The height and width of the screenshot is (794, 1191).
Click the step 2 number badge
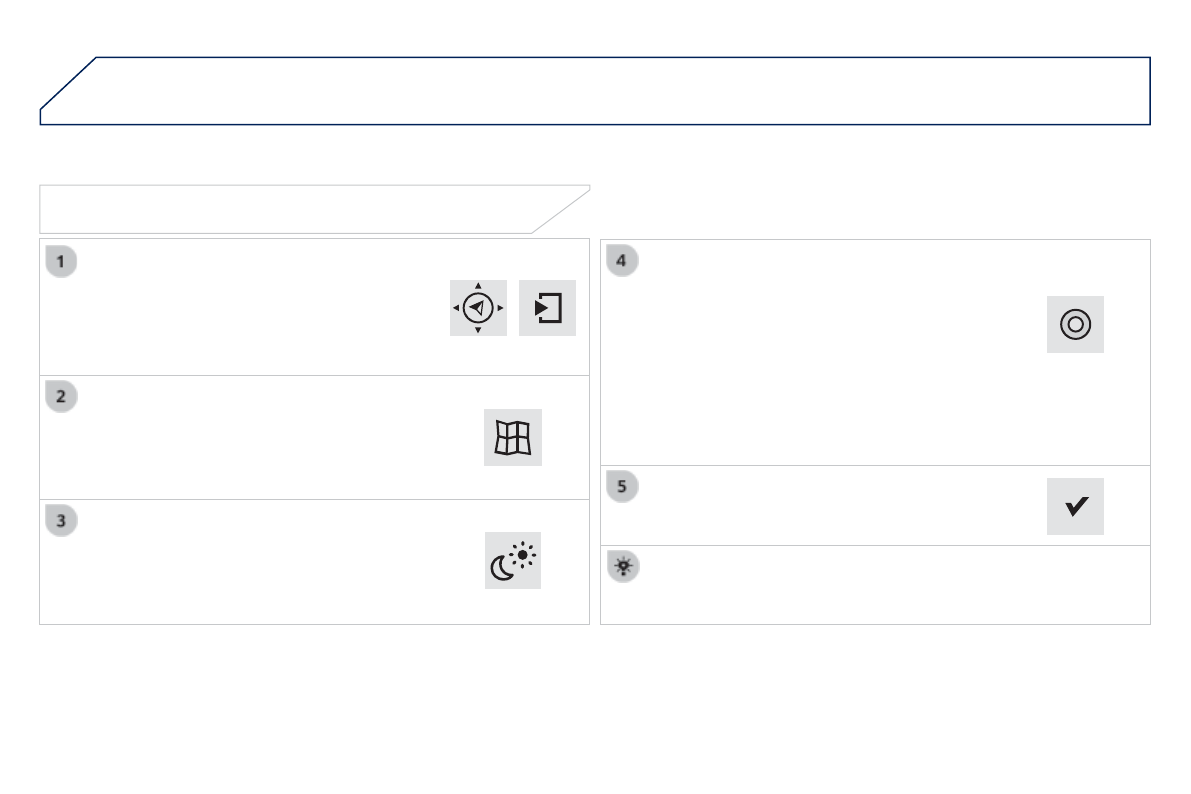click(x=61, y=396)
